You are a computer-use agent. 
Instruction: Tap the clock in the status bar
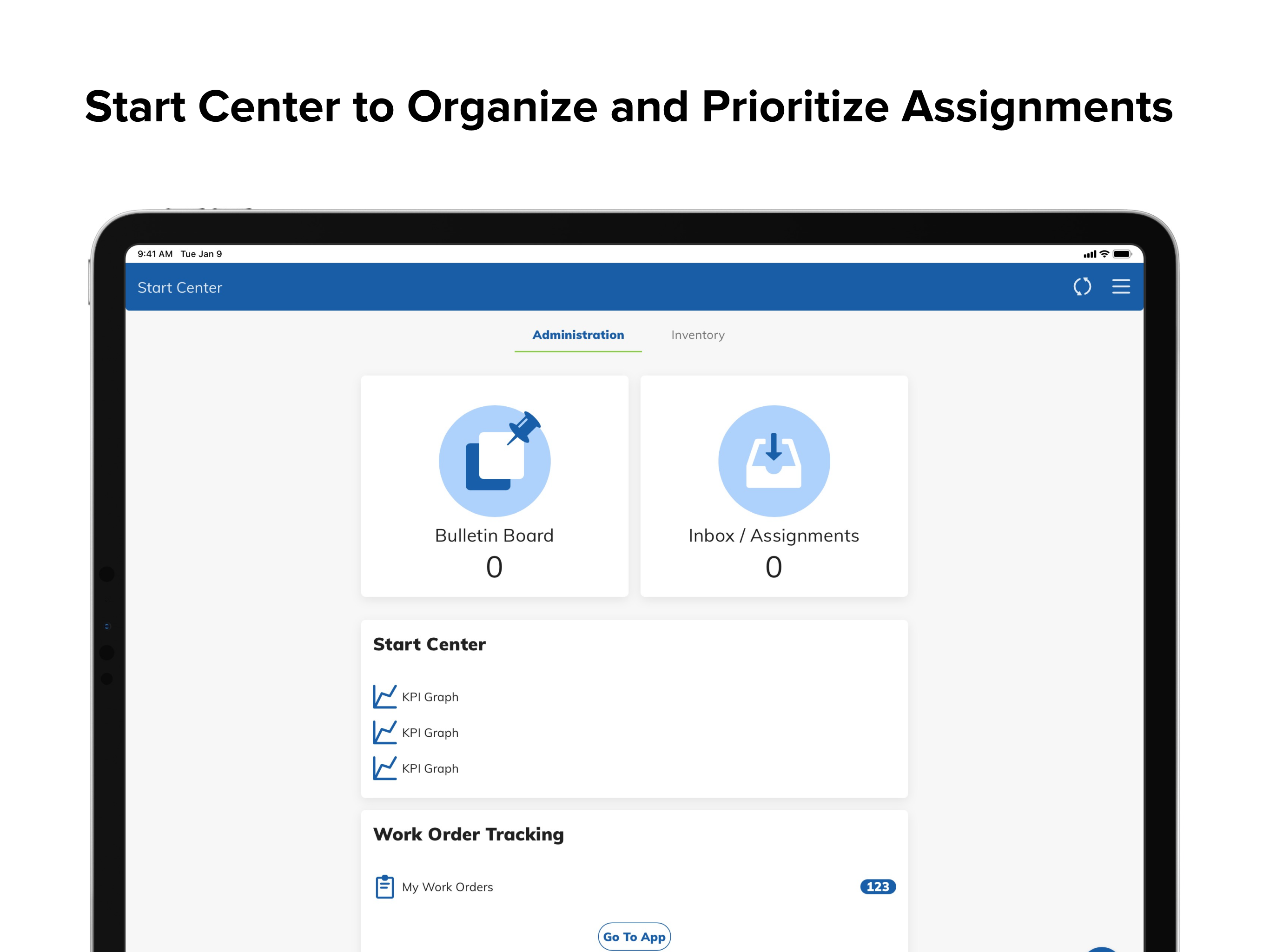156,253
